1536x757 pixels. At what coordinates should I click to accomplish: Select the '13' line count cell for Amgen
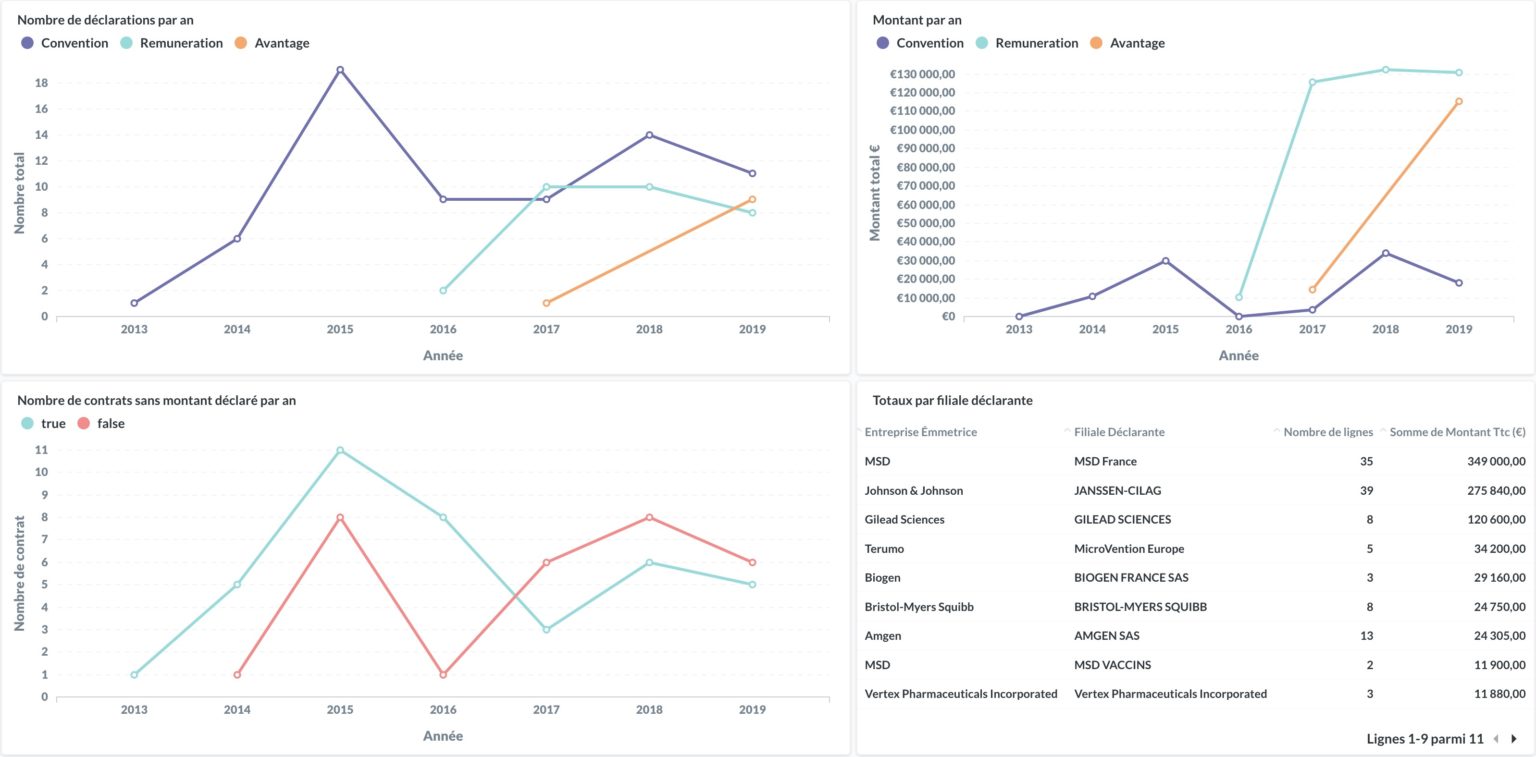point(1366,635)
